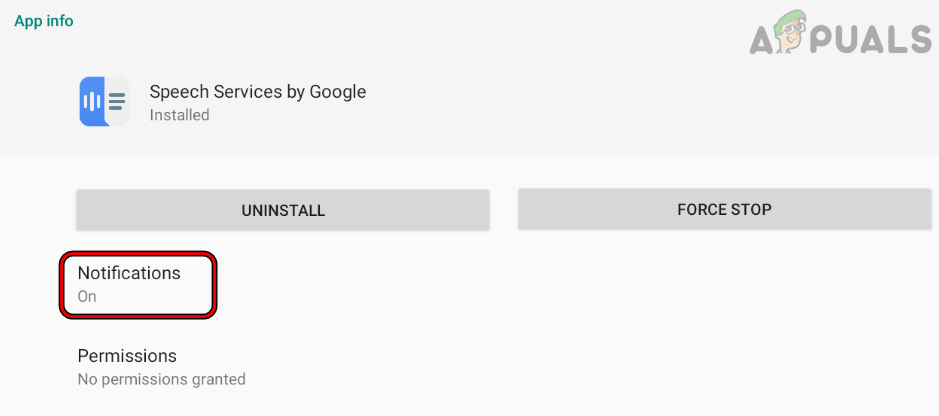Tap the 'On' status under Notifications
The image size is (939, 416).
click(87, 297)
